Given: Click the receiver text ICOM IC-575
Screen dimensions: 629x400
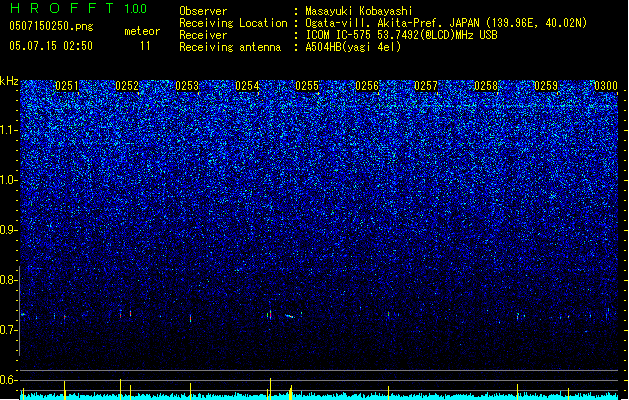Looking at the screenshot, I should click(x=337, y=35).
